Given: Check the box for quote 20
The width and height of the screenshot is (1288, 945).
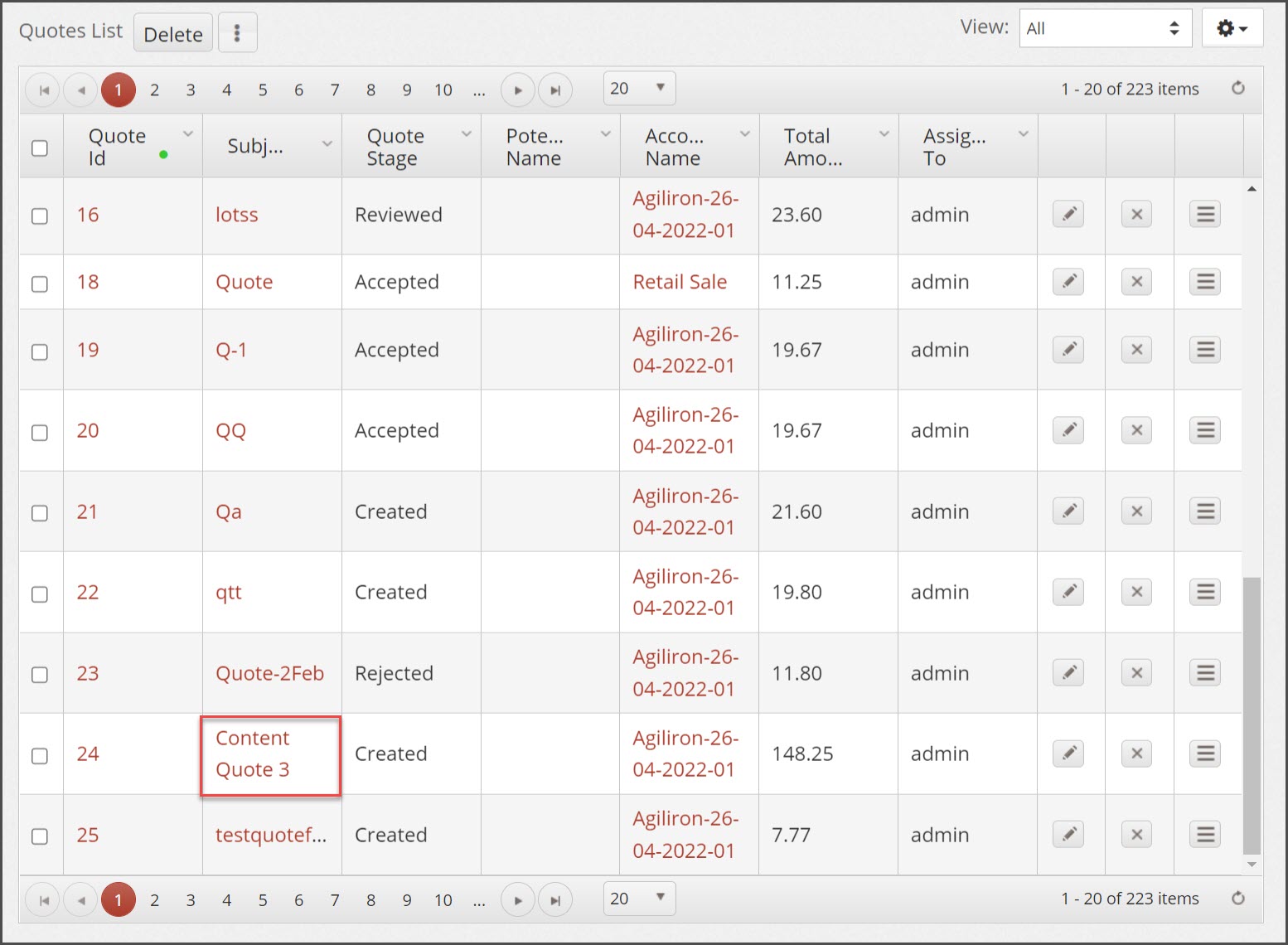Looking at the screenshot, I should coord(40,432).
